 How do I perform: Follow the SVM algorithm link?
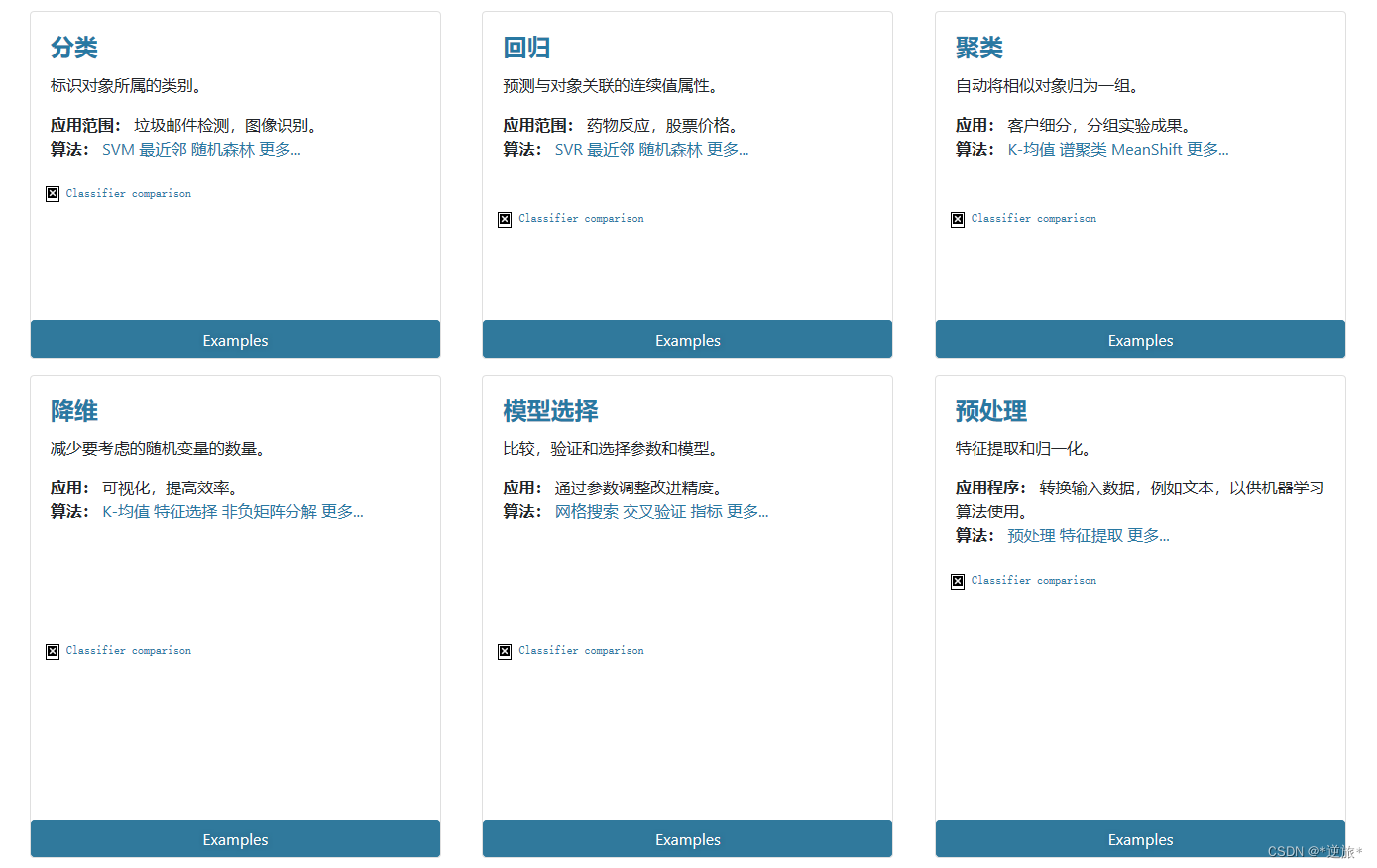tap(118, 150)
